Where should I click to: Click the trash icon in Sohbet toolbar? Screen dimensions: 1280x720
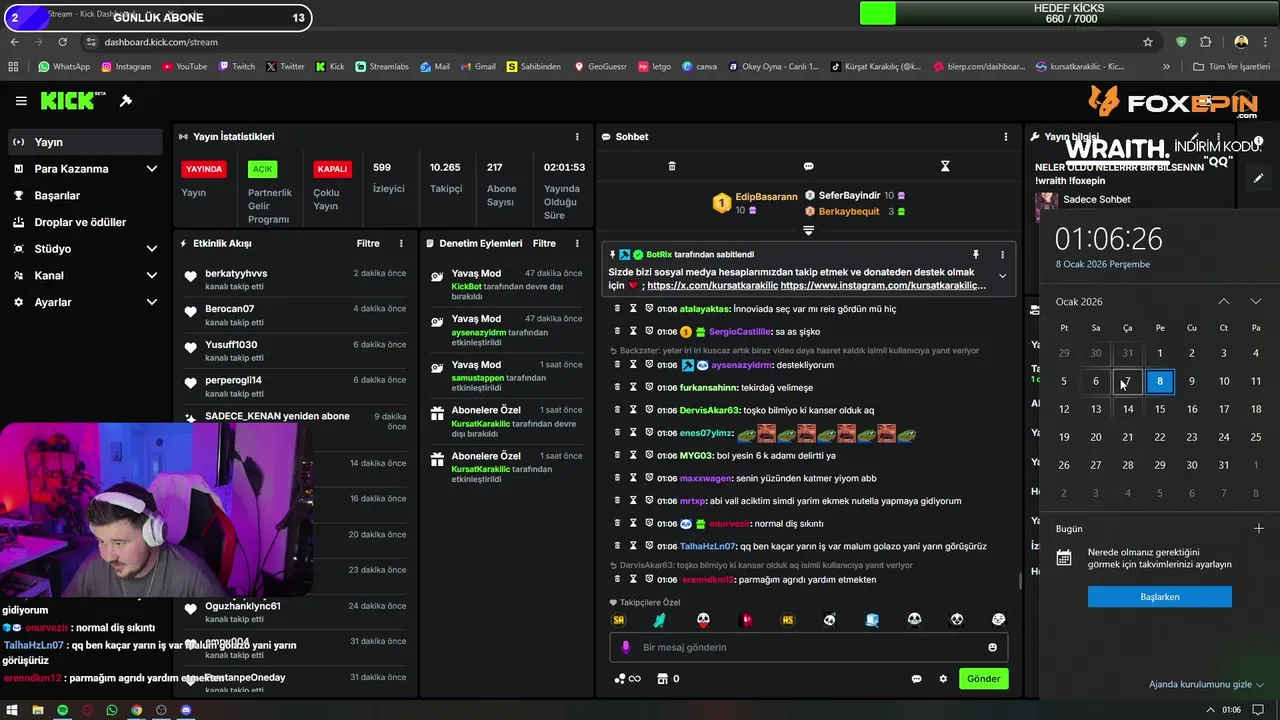(x=672, y=166)
